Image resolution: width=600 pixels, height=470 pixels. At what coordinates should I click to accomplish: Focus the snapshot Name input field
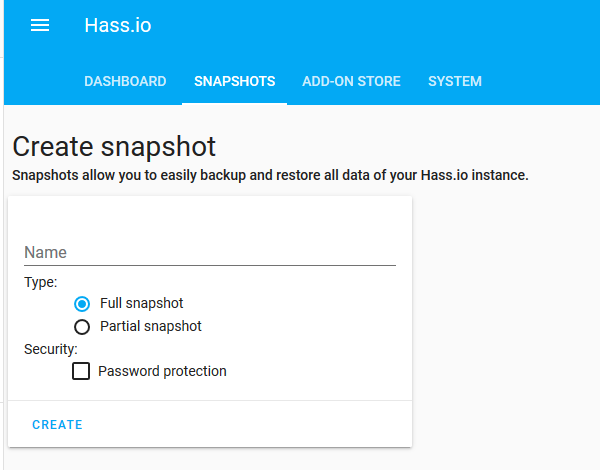click(x=210, y=252)
